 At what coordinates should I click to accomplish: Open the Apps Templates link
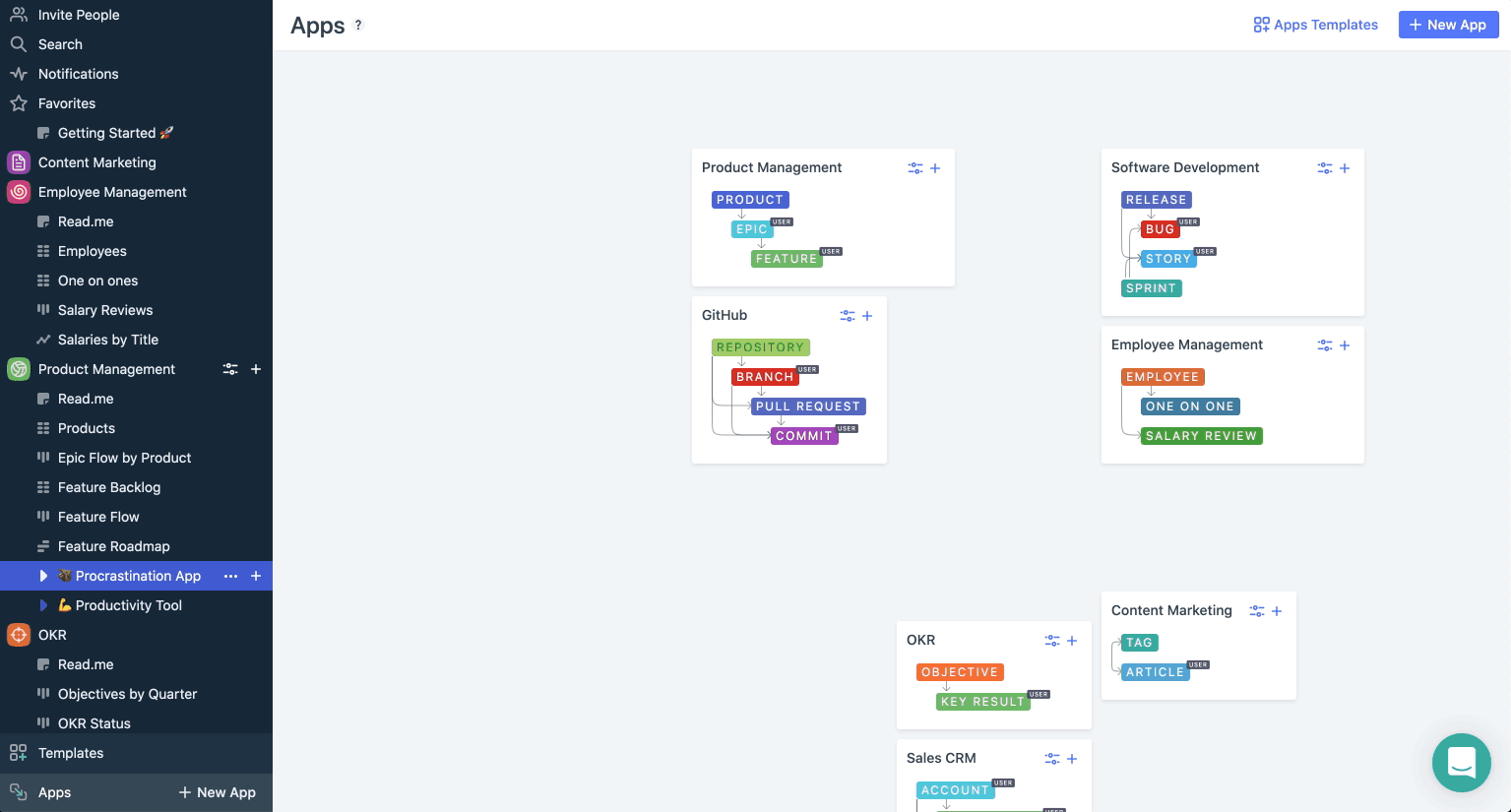1315,25
